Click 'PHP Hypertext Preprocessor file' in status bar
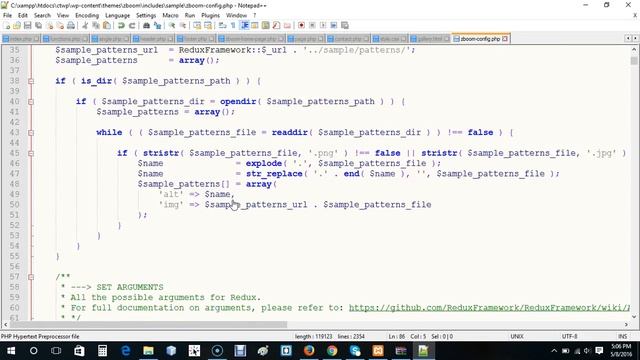This screenshot has height=360, width=640. (40, 337)
